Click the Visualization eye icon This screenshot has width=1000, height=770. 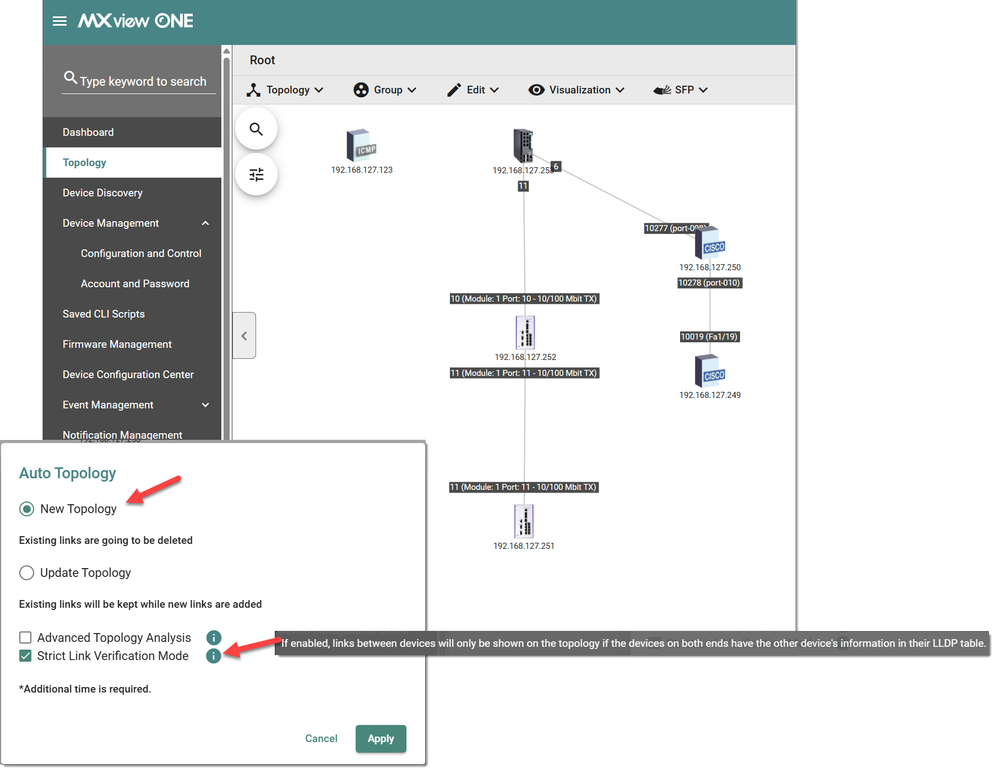pos(536,90)
